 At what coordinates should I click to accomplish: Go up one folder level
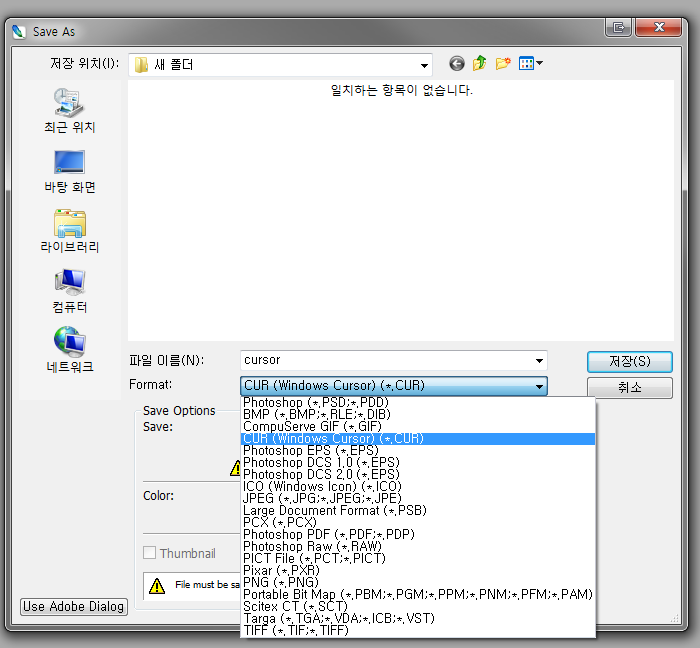click(479, 63)
